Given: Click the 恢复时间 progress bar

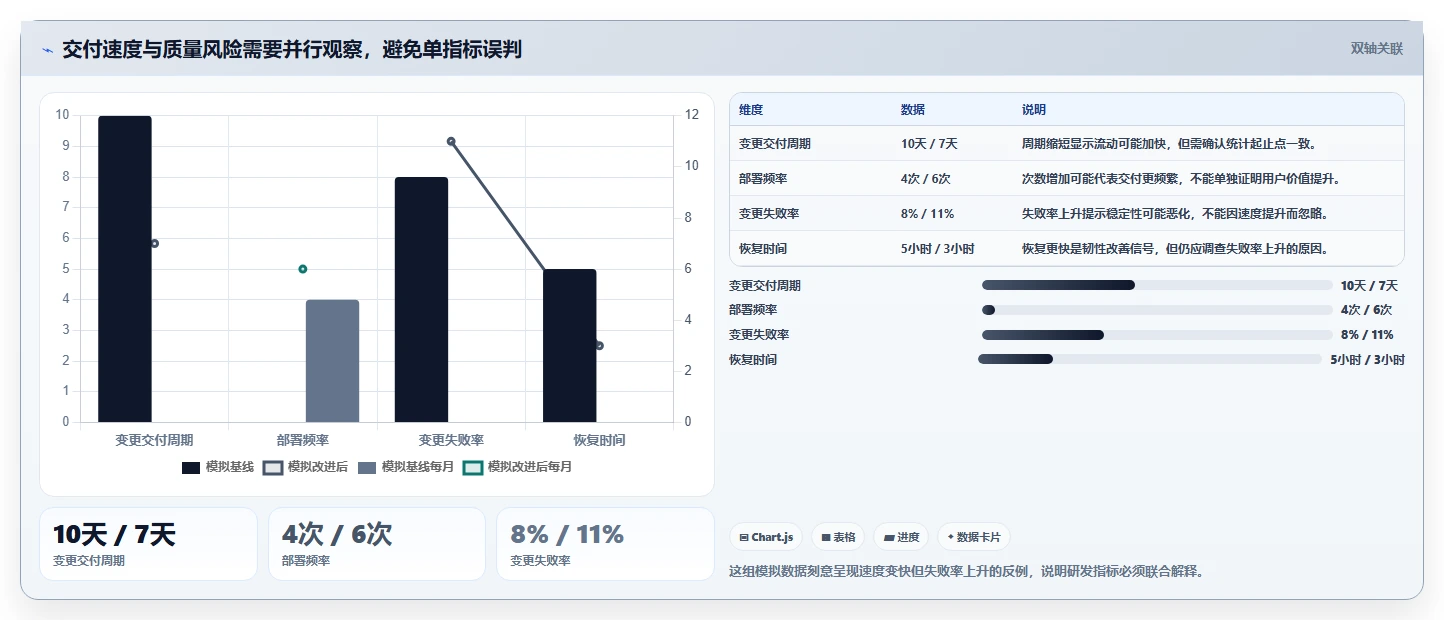Looking at the screenshot, I should [1150, 359].
